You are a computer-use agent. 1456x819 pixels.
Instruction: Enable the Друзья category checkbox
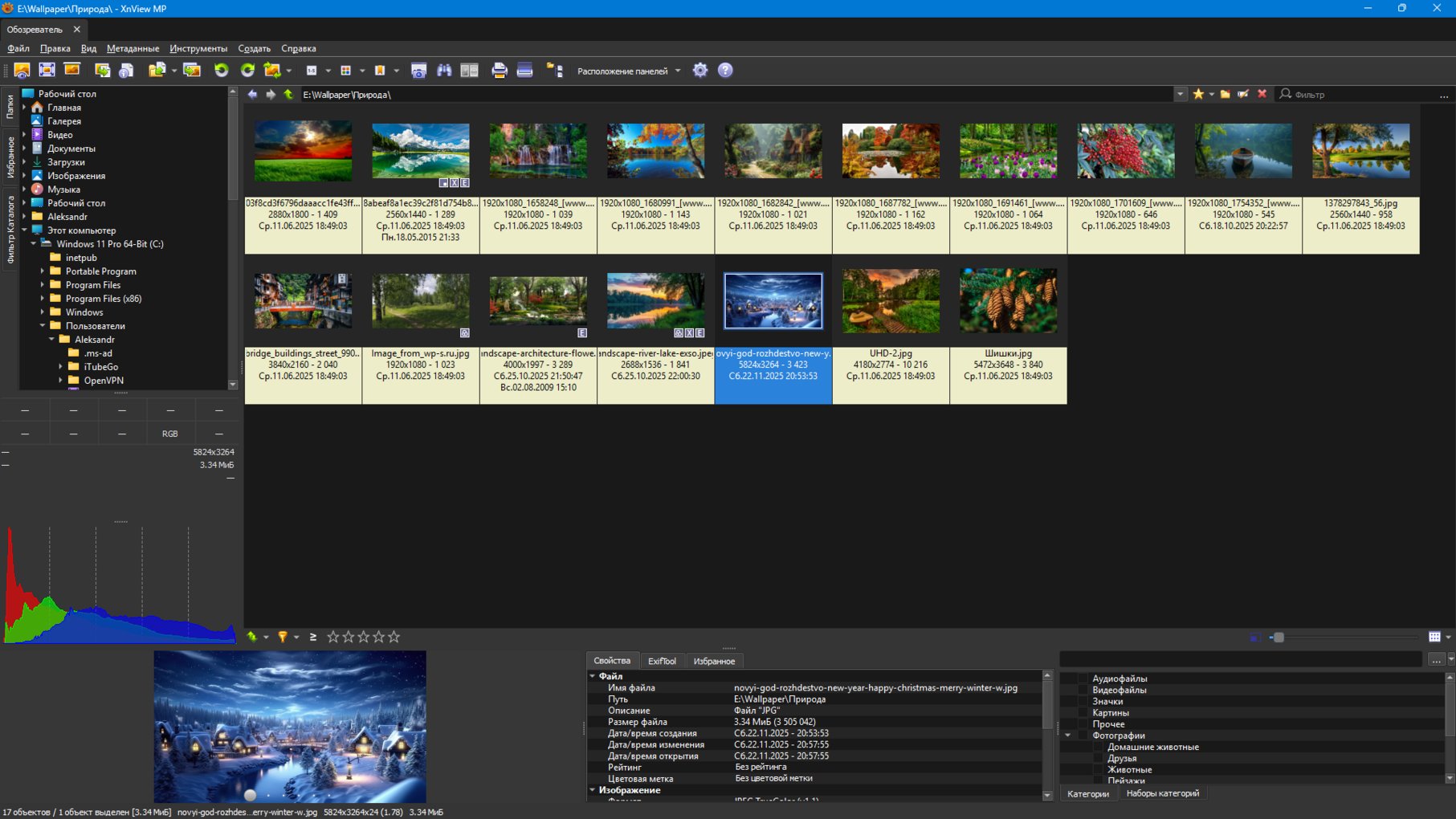(x=1098, y=758)
